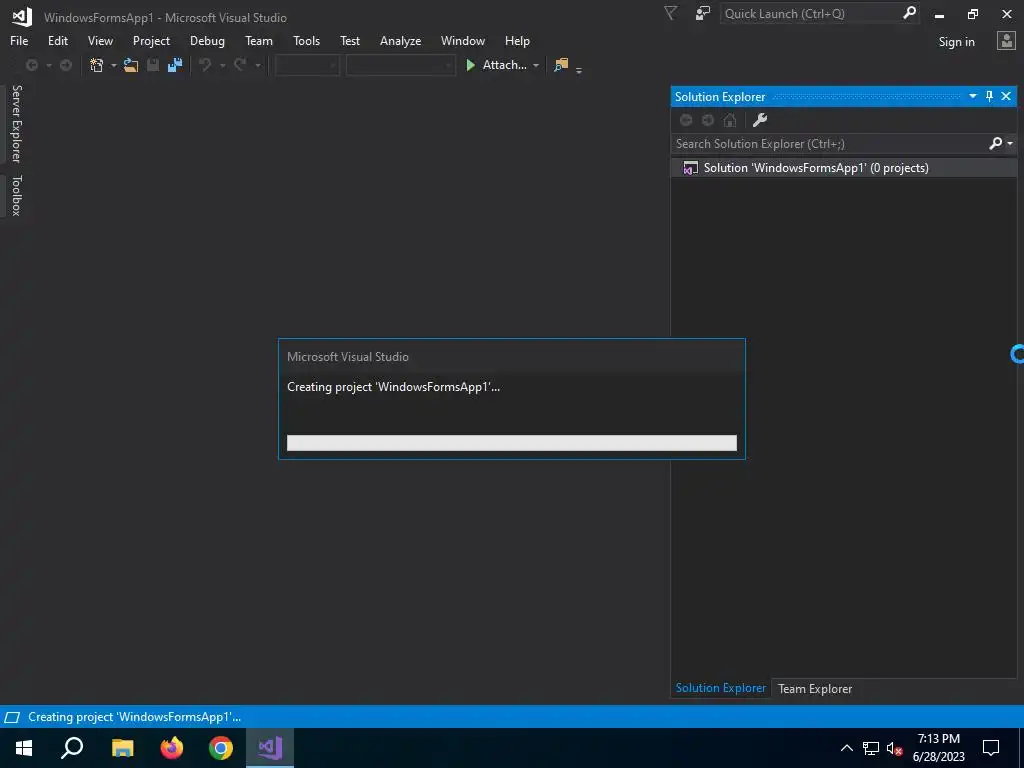This screenshot has width=1024, height=768.
Task: Open the Project menu
Action: tap(151, 40)
